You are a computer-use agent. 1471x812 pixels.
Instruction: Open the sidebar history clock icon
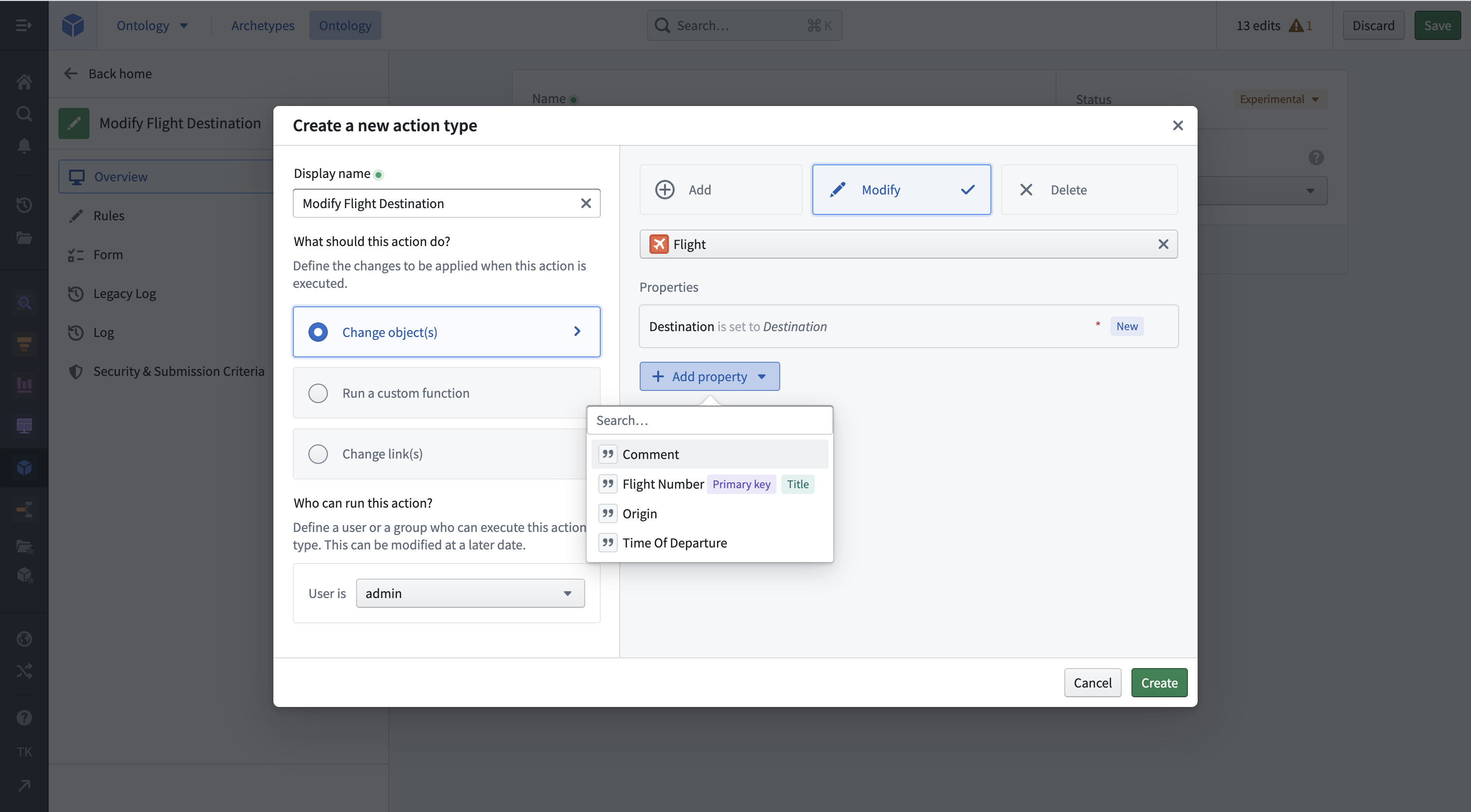point(24,205)
